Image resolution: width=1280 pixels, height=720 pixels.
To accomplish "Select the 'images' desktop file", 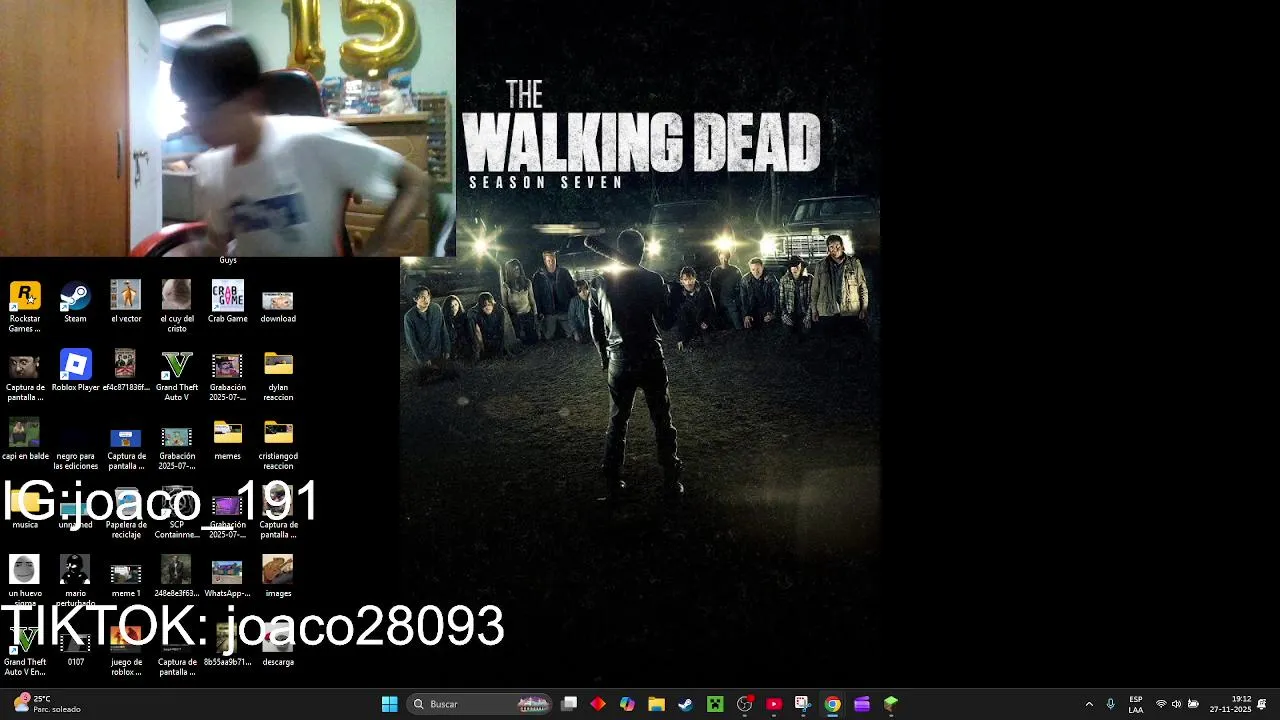I will [x=278, y=577].
